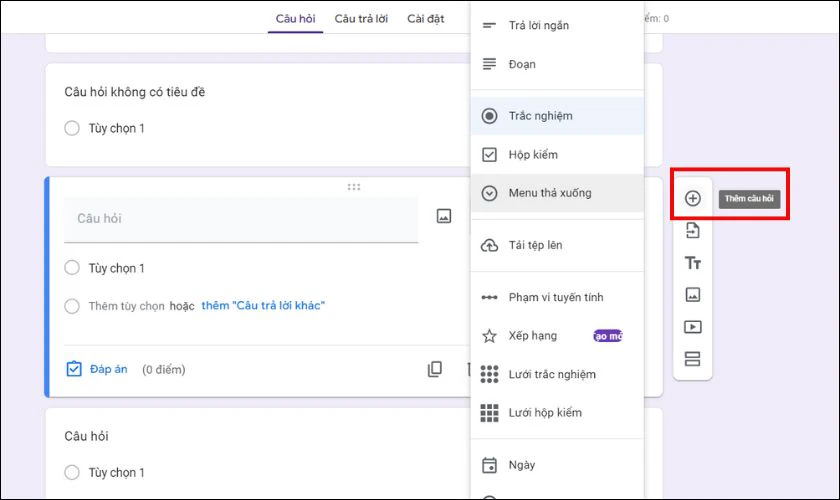Select Tùy chọn 1 radio in active question

point(72,267)
